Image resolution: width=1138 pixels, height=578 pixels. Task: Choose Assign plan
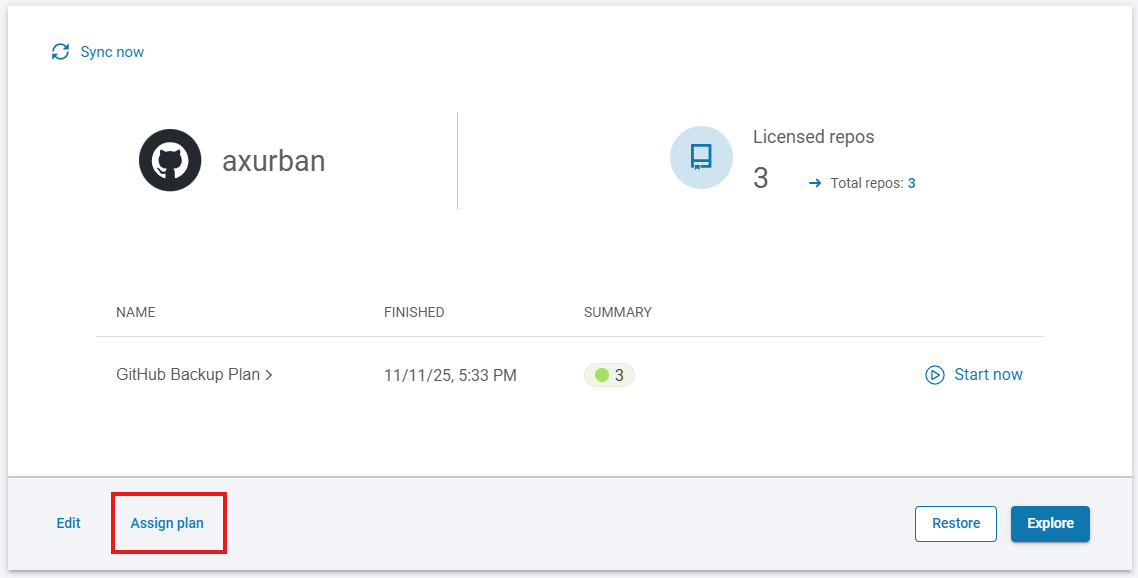pos(167,523)
